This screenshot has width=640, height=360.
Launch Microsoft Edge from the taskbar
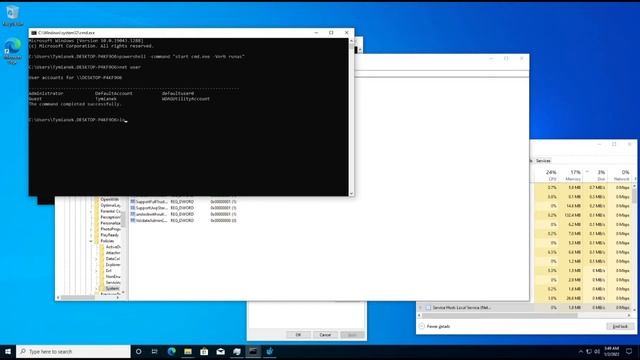(171, 351)
